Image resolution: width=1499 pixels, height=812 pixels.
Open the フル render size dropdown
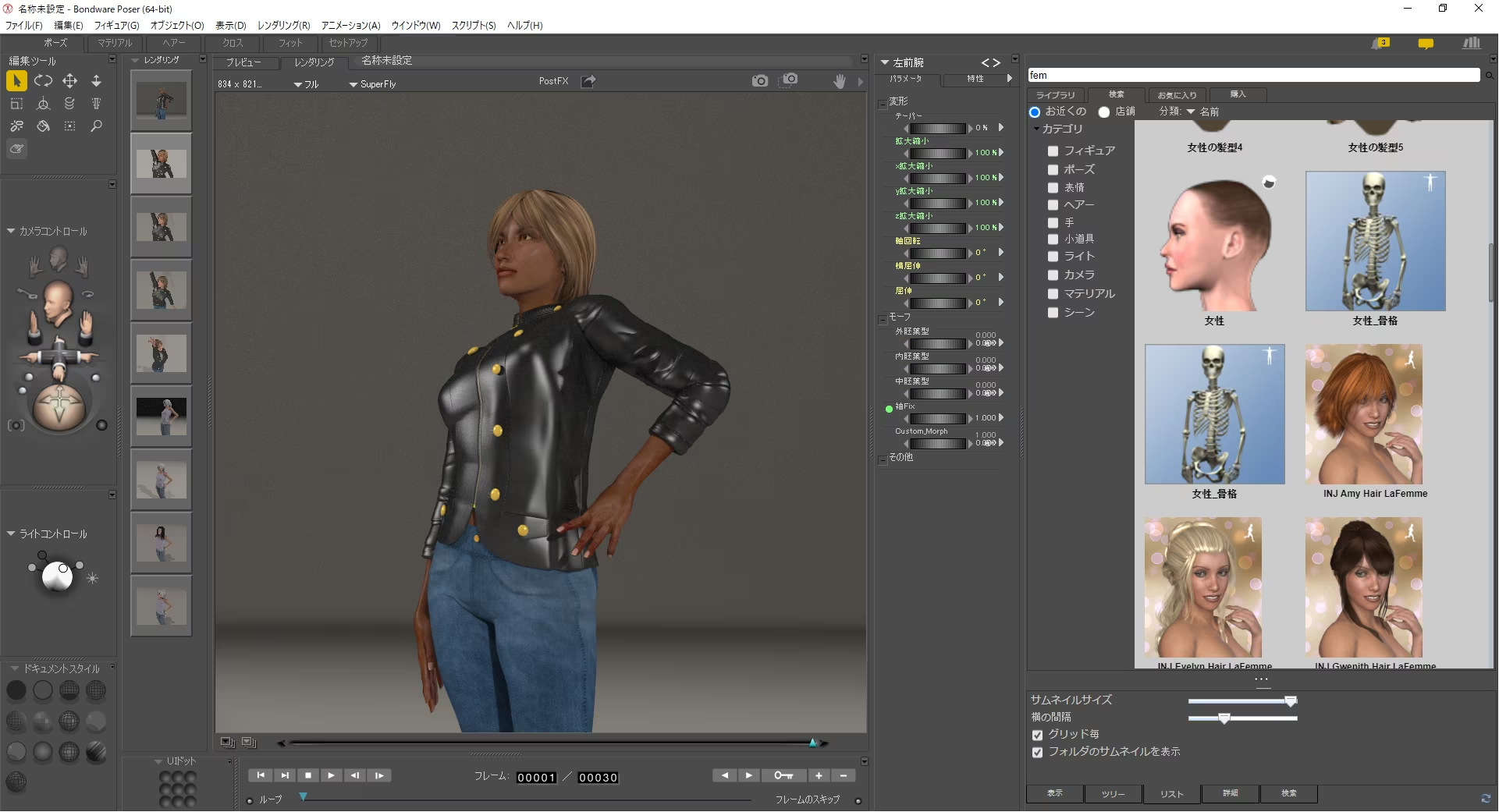(306, 84)
